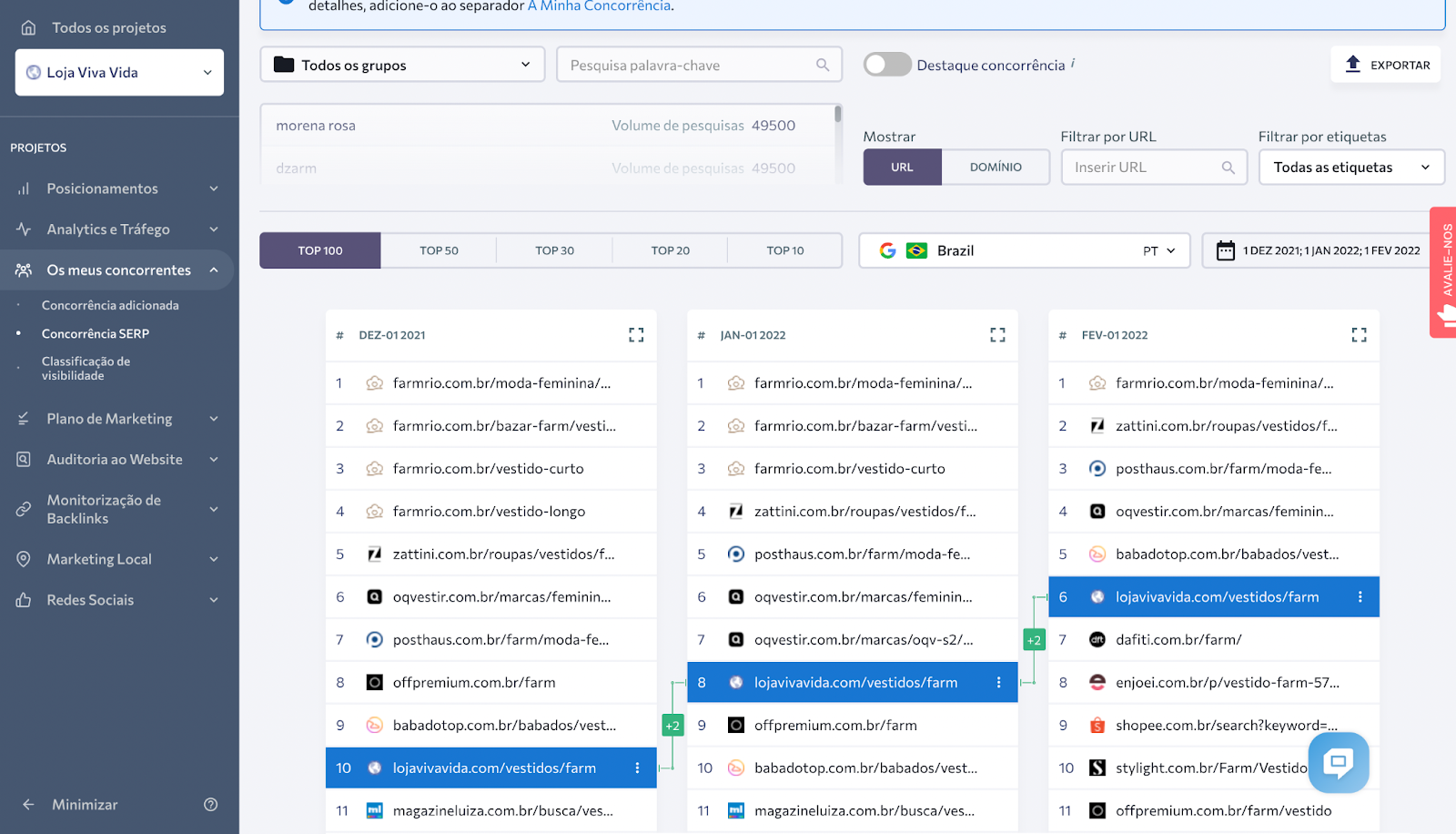Switch display mode to DOMÍNIO
Screen dimensions: 1456x834
pos(996,168)
